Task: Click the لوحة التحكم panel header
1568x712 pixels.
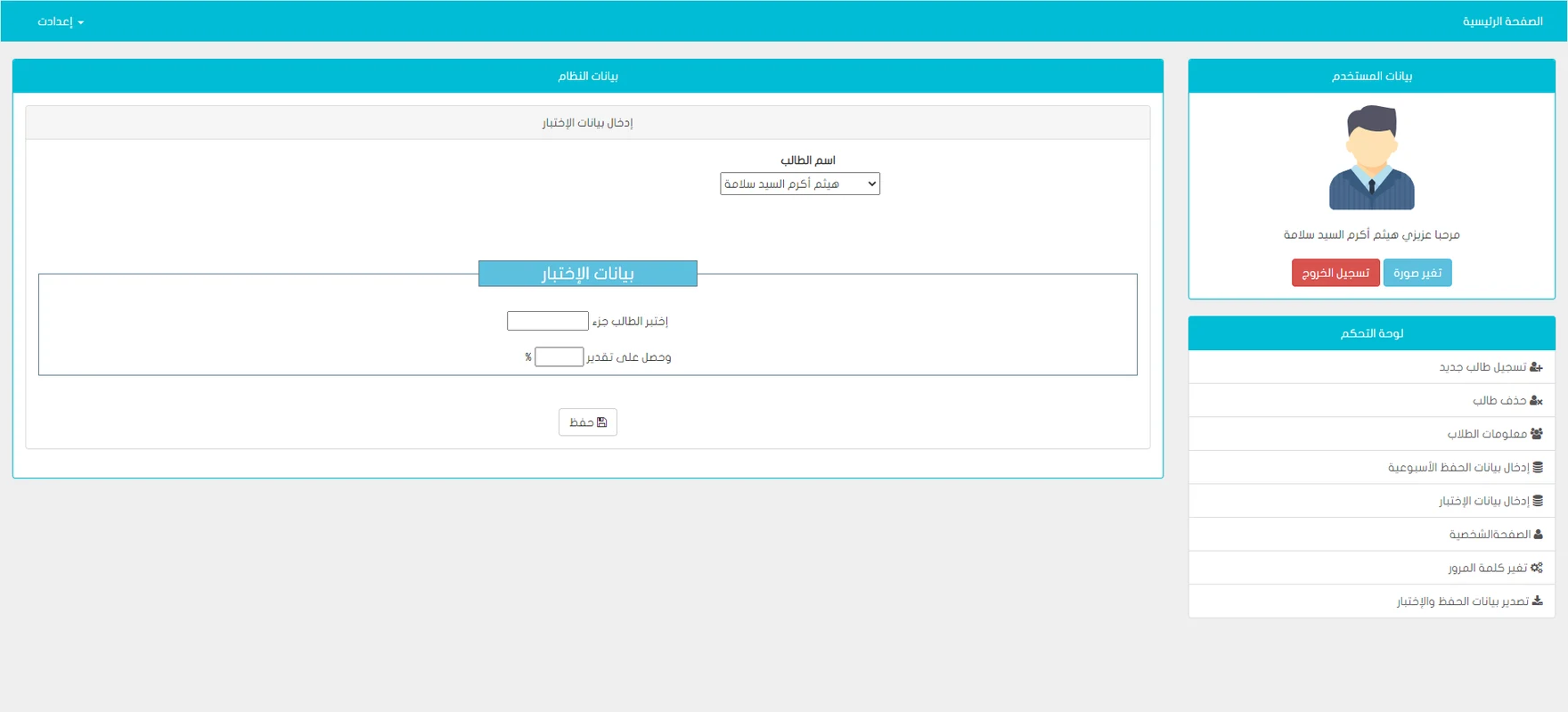Action: (1372, 333)
